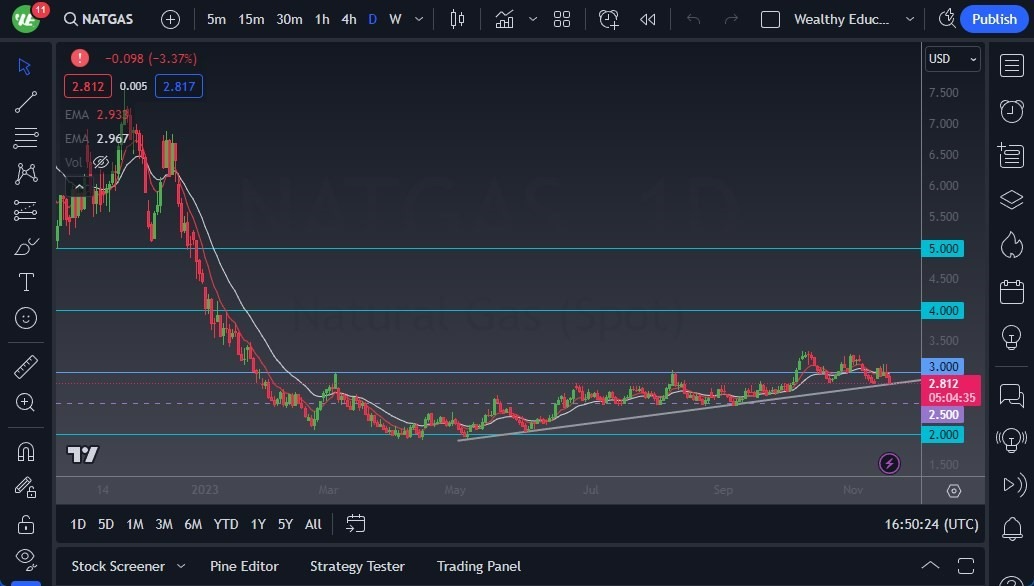Open the Stock Screener dropdown

[x=128, y=566]
